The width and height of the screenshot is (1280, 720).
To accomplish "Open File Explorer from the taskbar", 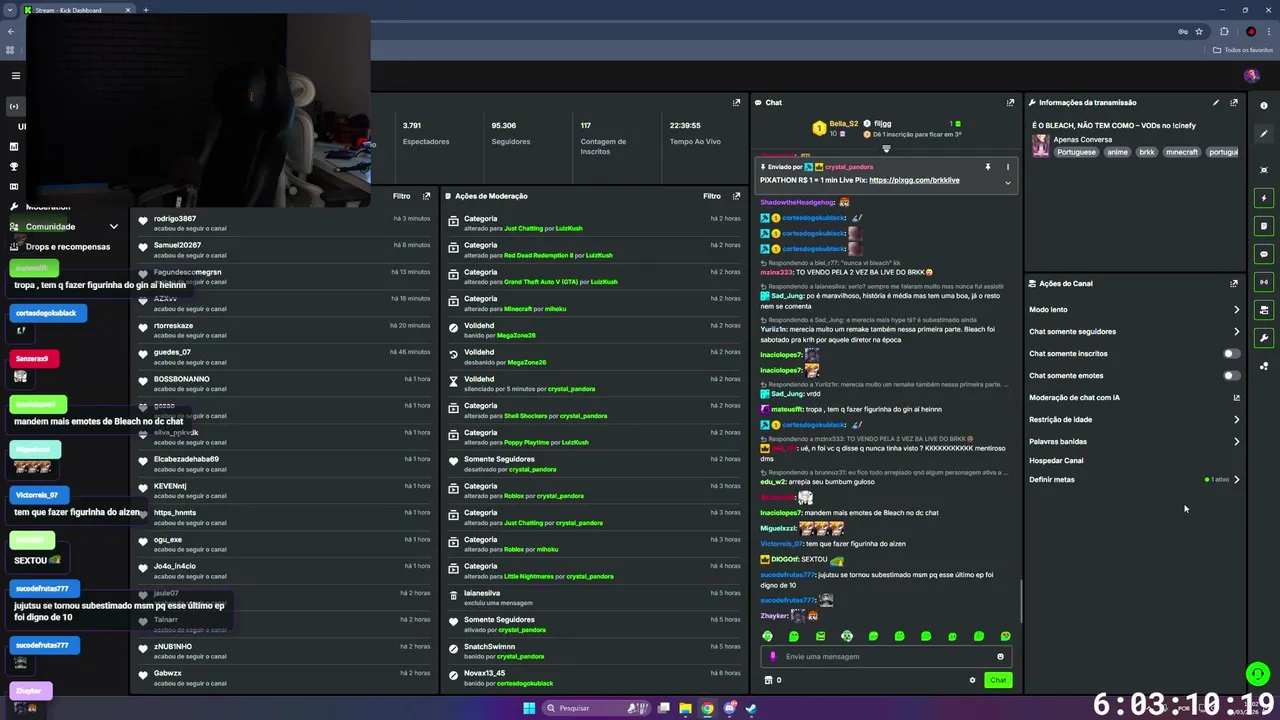I will pyautogui.click(x=685, y=708).
